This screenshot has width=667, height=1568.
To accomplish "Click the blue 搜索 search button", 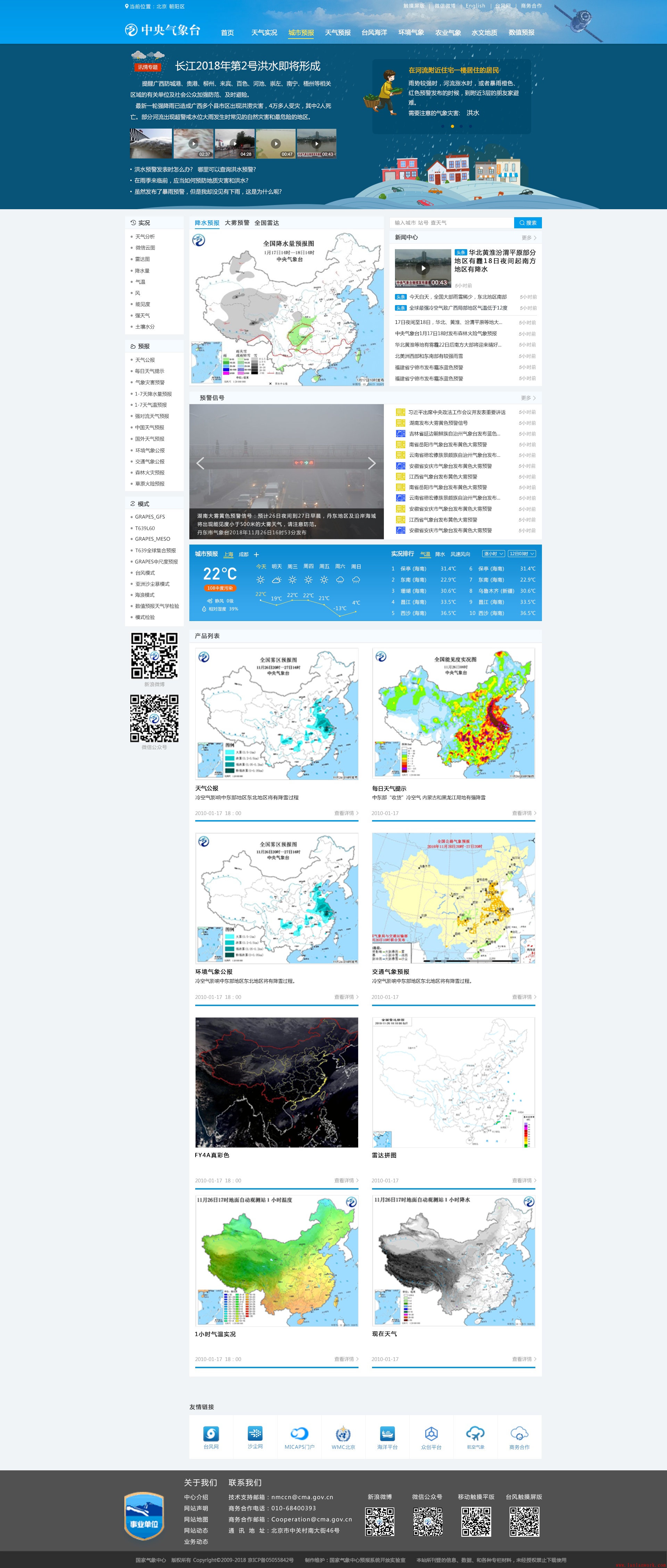I will pos(528,223).
